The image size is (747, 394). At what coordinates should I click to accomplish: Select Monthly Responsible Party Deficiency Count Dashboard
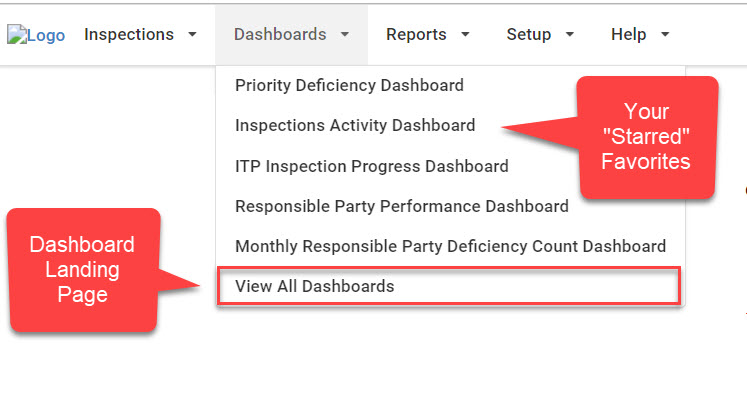(x=450, y=246)
